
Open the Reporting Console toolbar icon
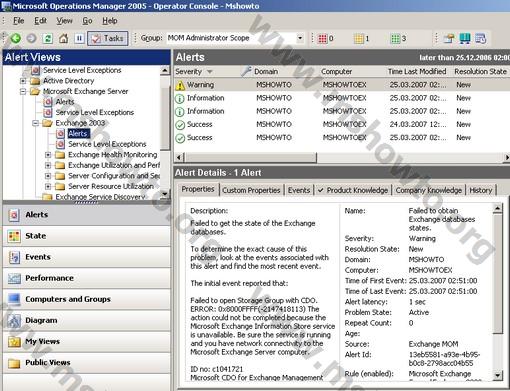click(x=465, y=38)
